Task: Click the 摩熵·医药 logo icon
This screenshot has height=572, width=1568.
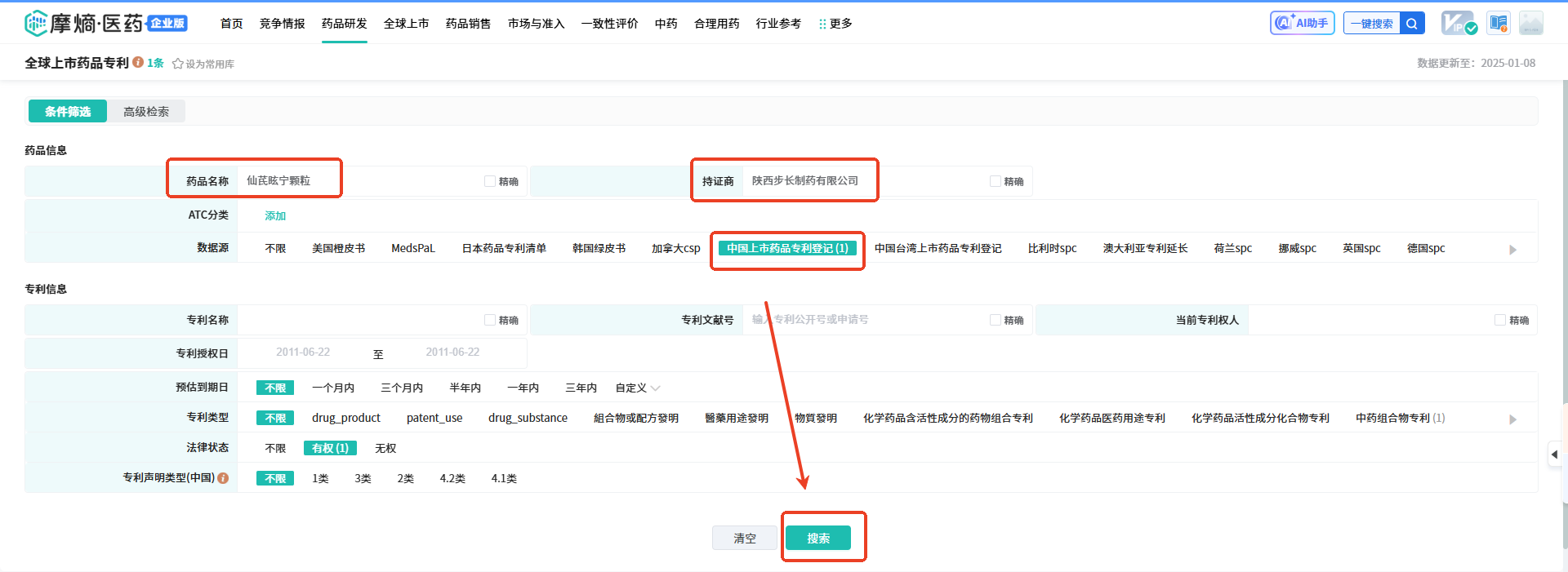Action: [36, 23]
